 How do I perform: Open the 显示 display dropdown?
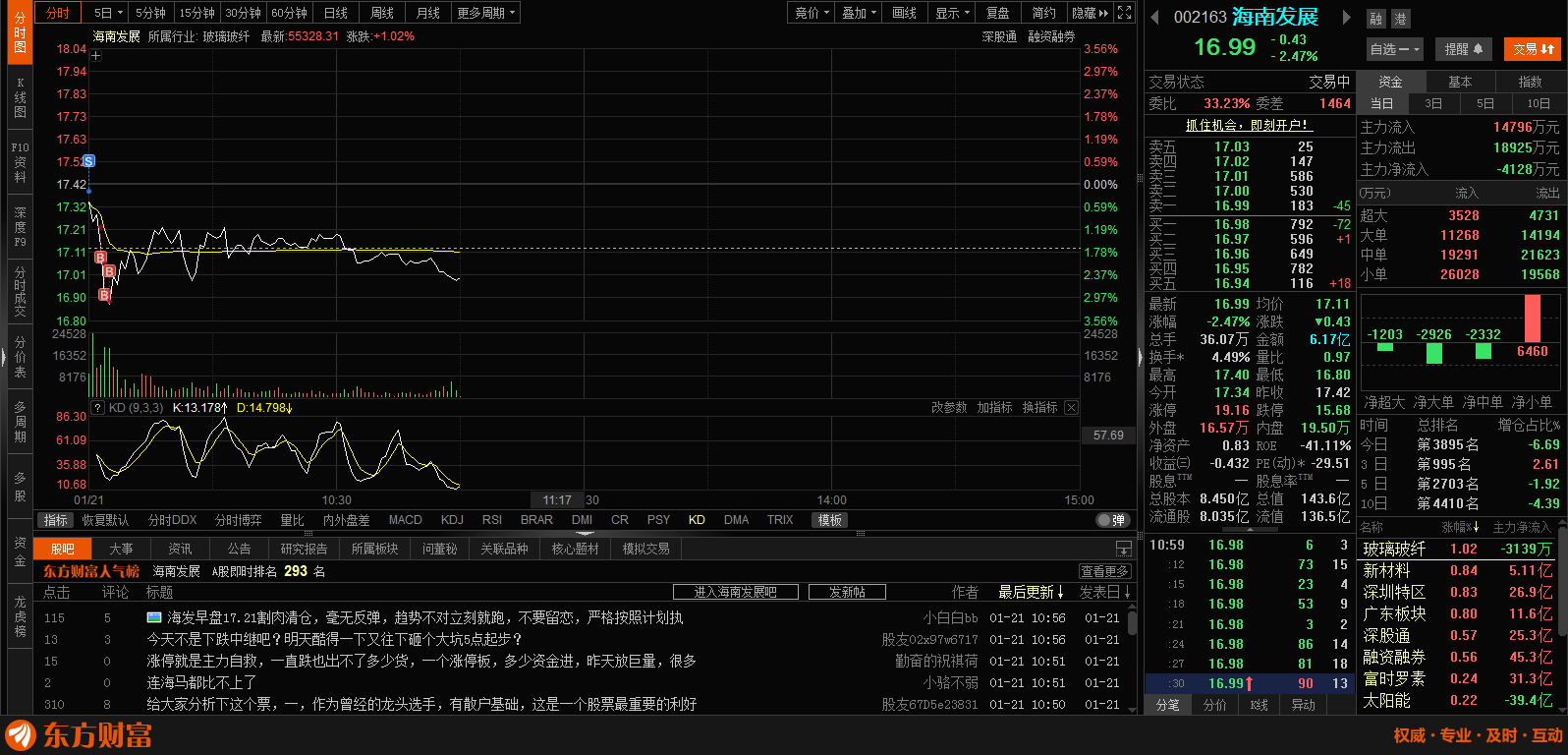click(x=952, y=13)
